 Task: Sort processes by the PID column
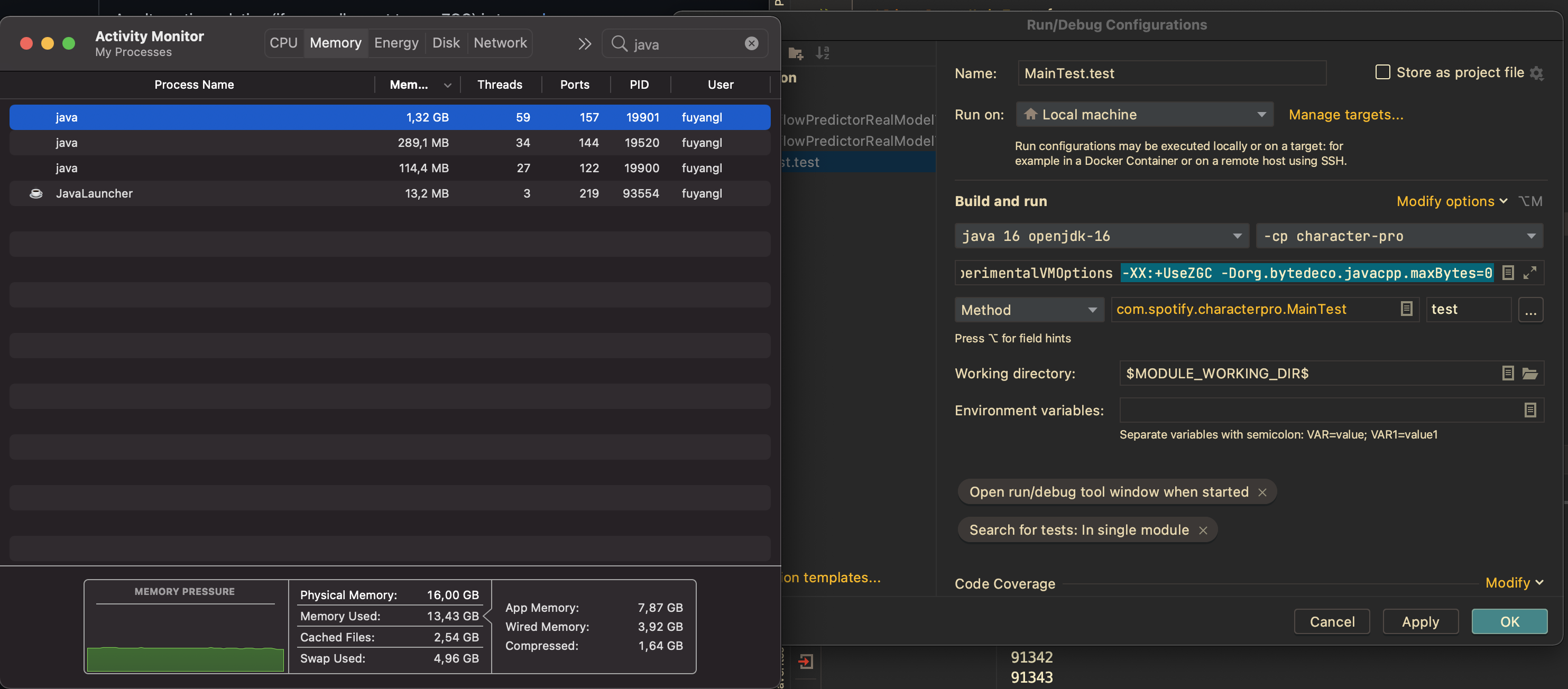(639, 85)
